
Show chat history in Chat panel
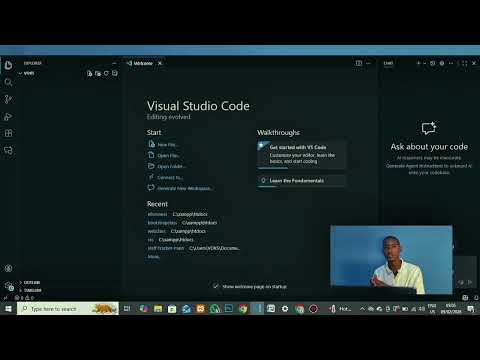433,63
